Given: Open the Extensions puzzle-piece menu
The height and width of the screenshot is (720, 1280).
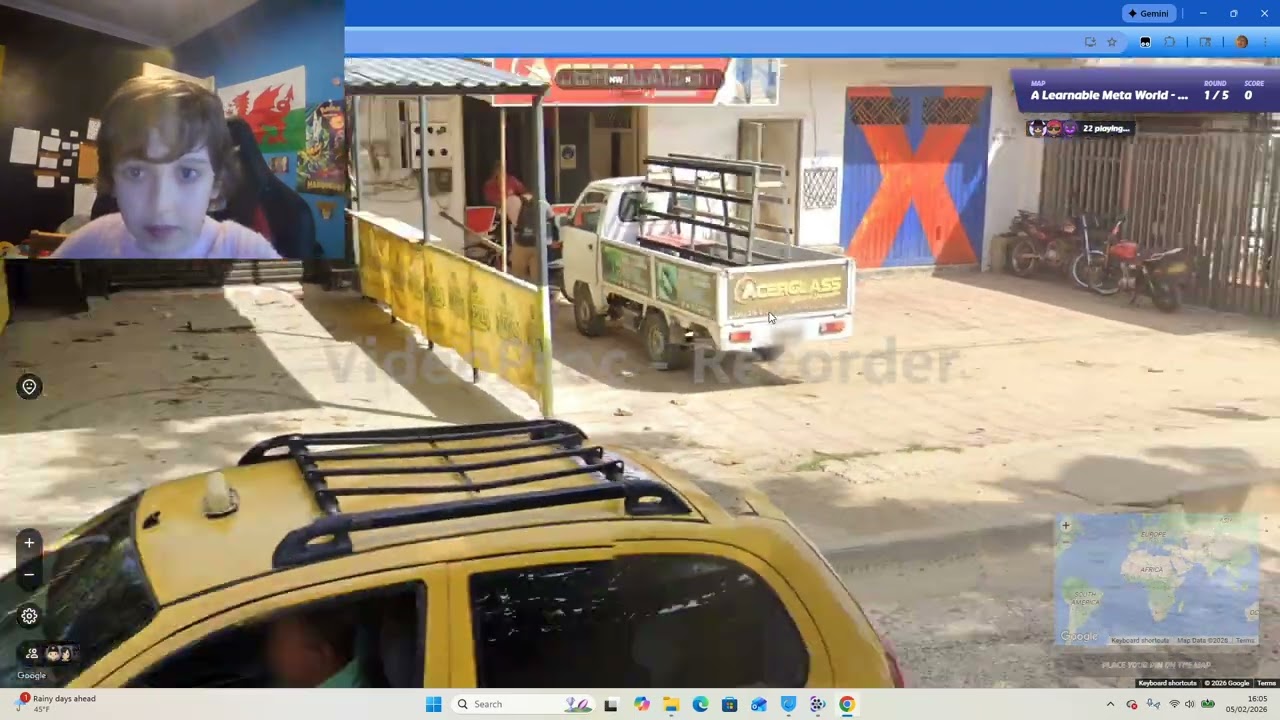Looking at the screenshot, I should [x=1170, y=42].
